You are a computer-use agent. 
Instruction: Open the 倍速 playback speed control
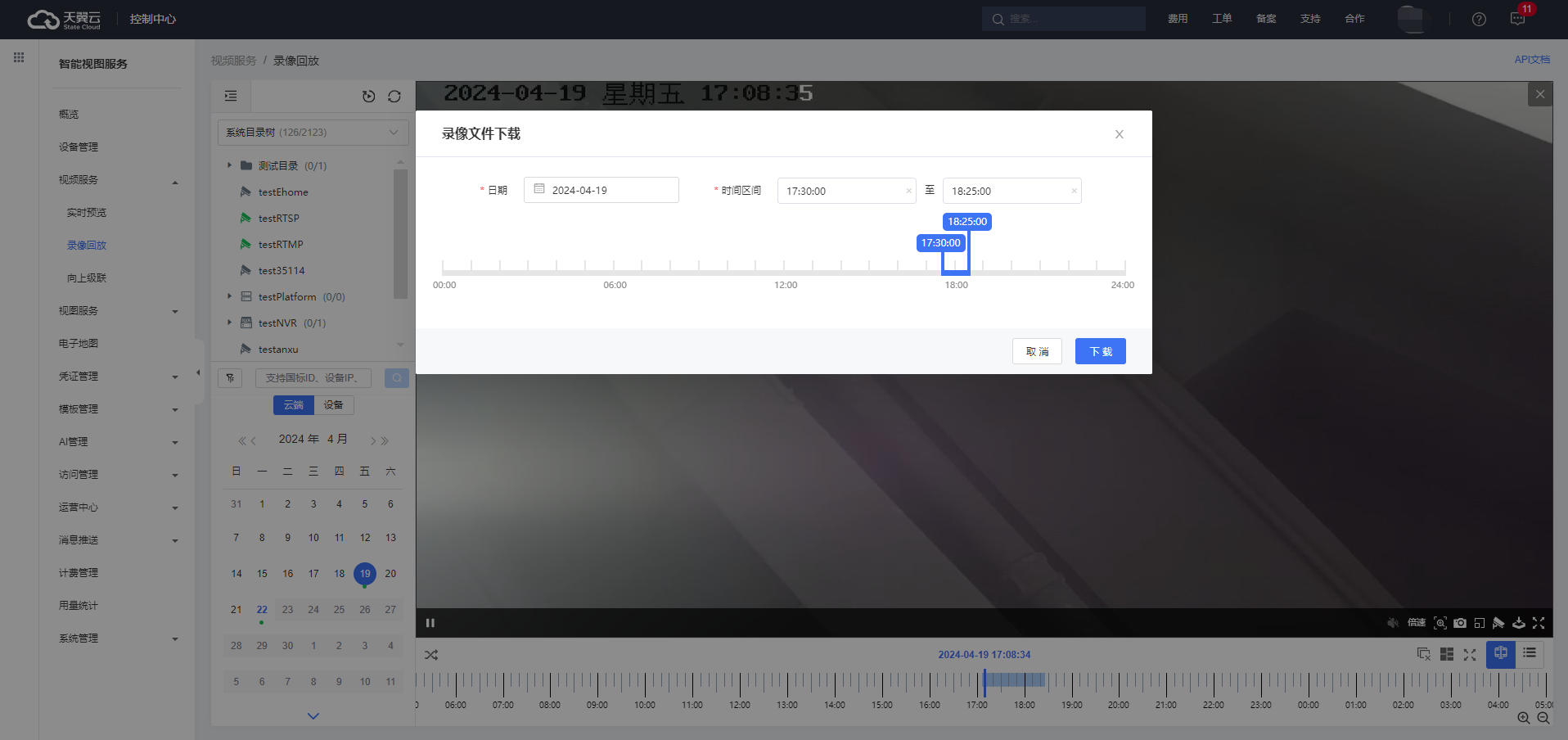[x=1417, y=623]
